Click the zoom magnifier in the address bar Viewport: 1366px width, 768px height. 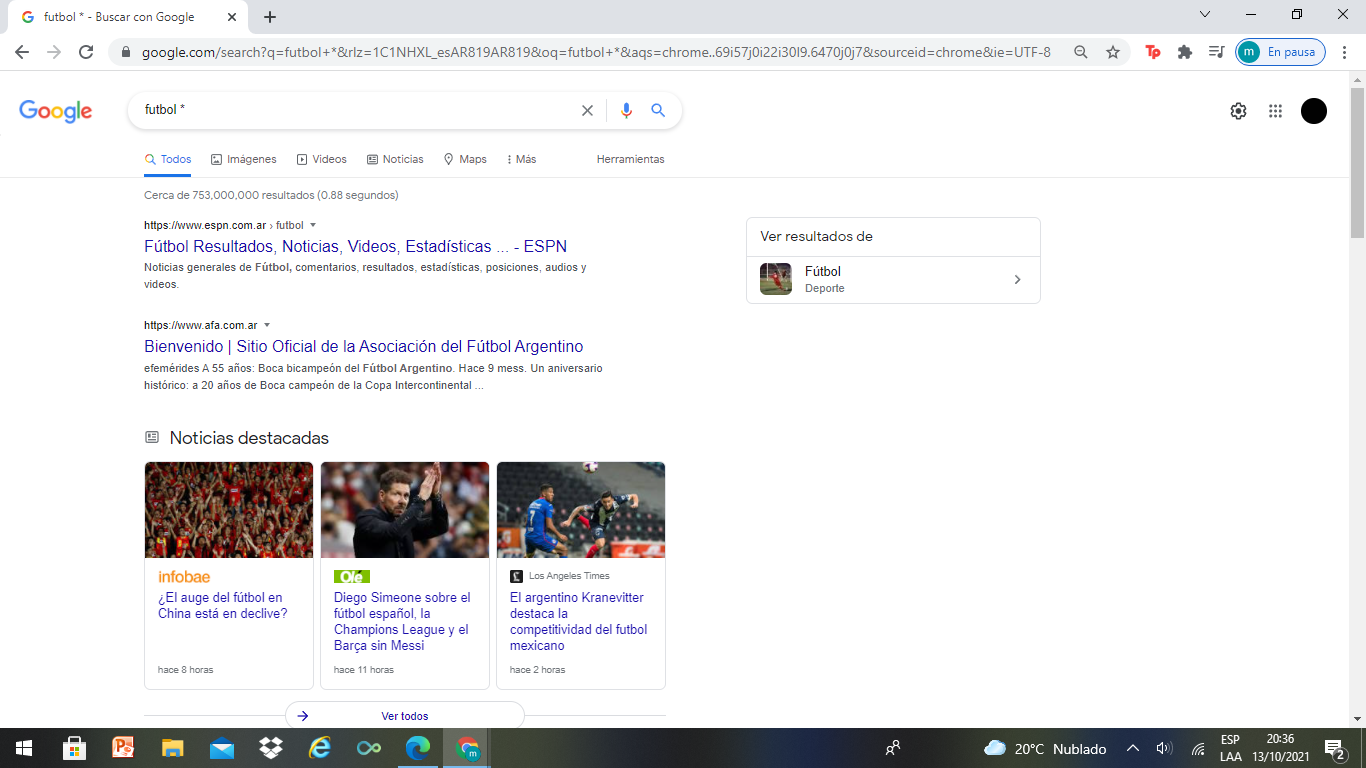(1081, 52)
